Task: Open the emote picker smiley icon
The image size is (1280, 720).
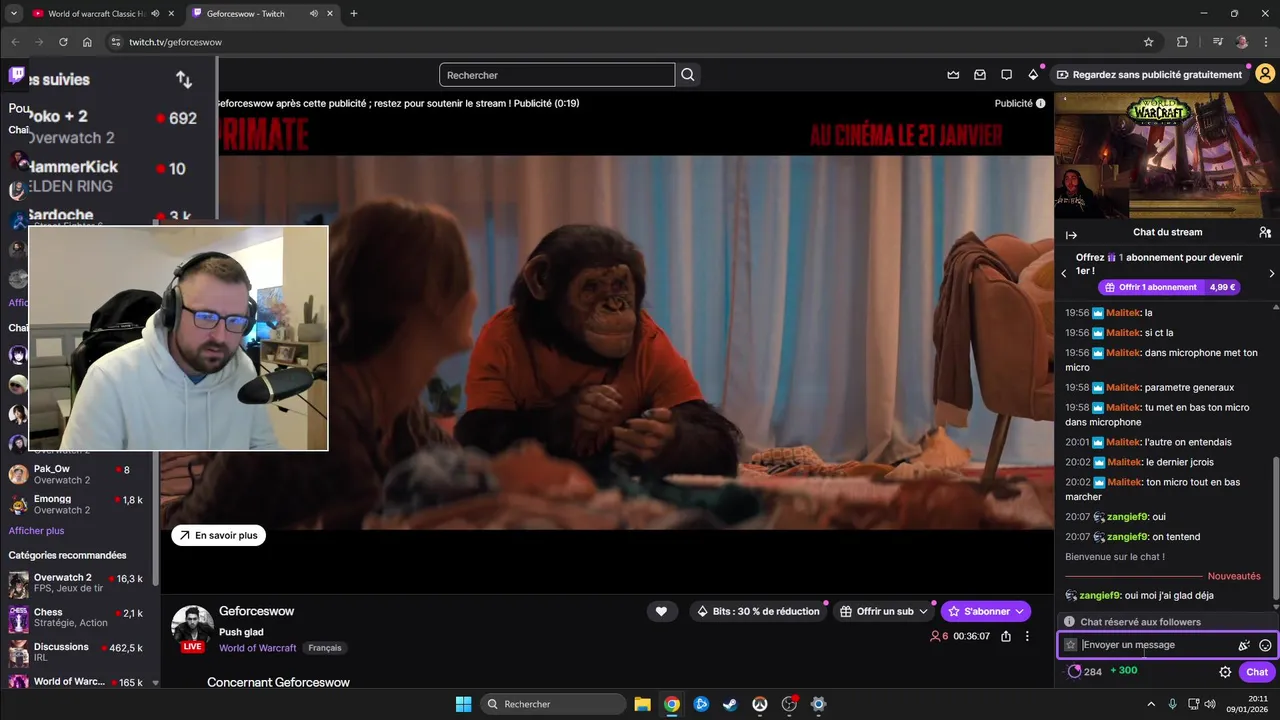Action: [1265, 645]
